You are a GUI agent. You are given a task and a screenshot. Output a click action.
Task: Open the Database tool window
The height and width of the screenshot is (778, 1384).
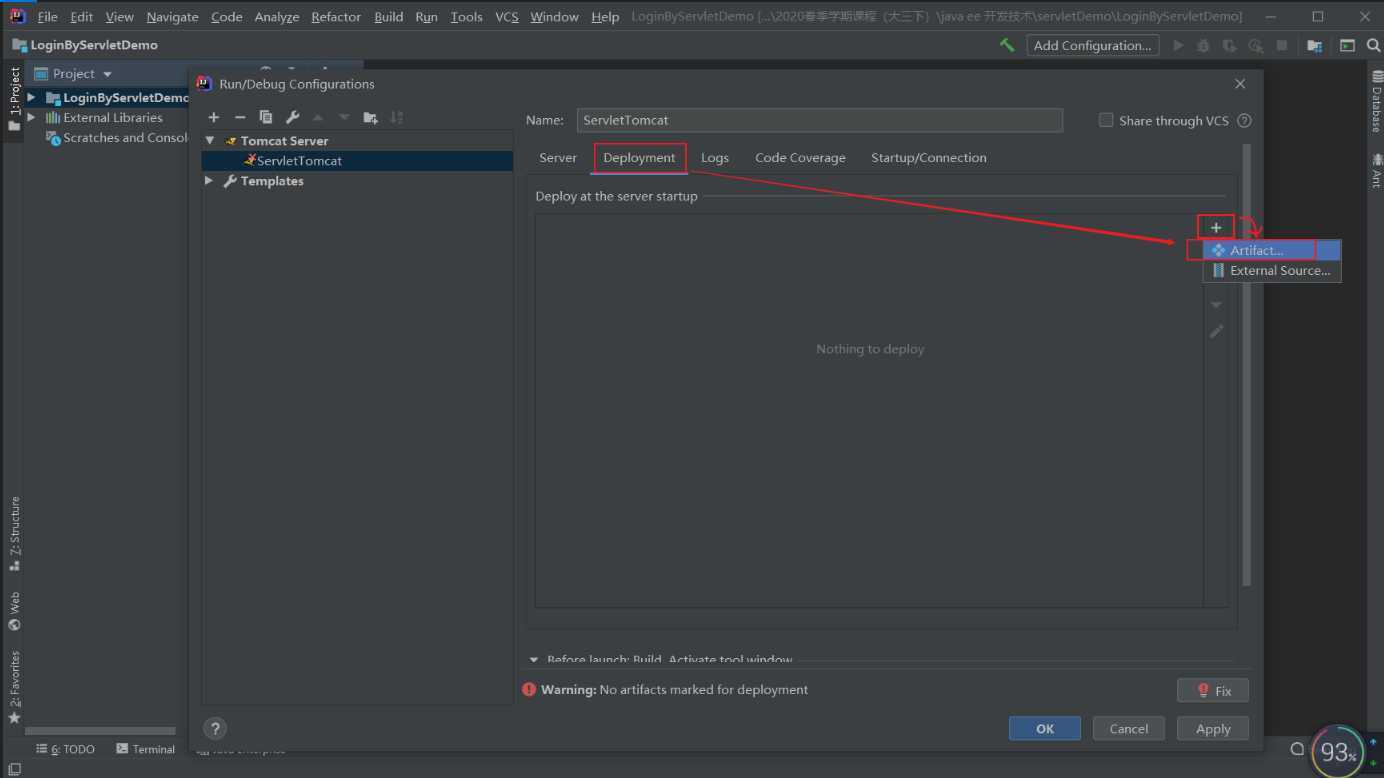click(1377, 102)
